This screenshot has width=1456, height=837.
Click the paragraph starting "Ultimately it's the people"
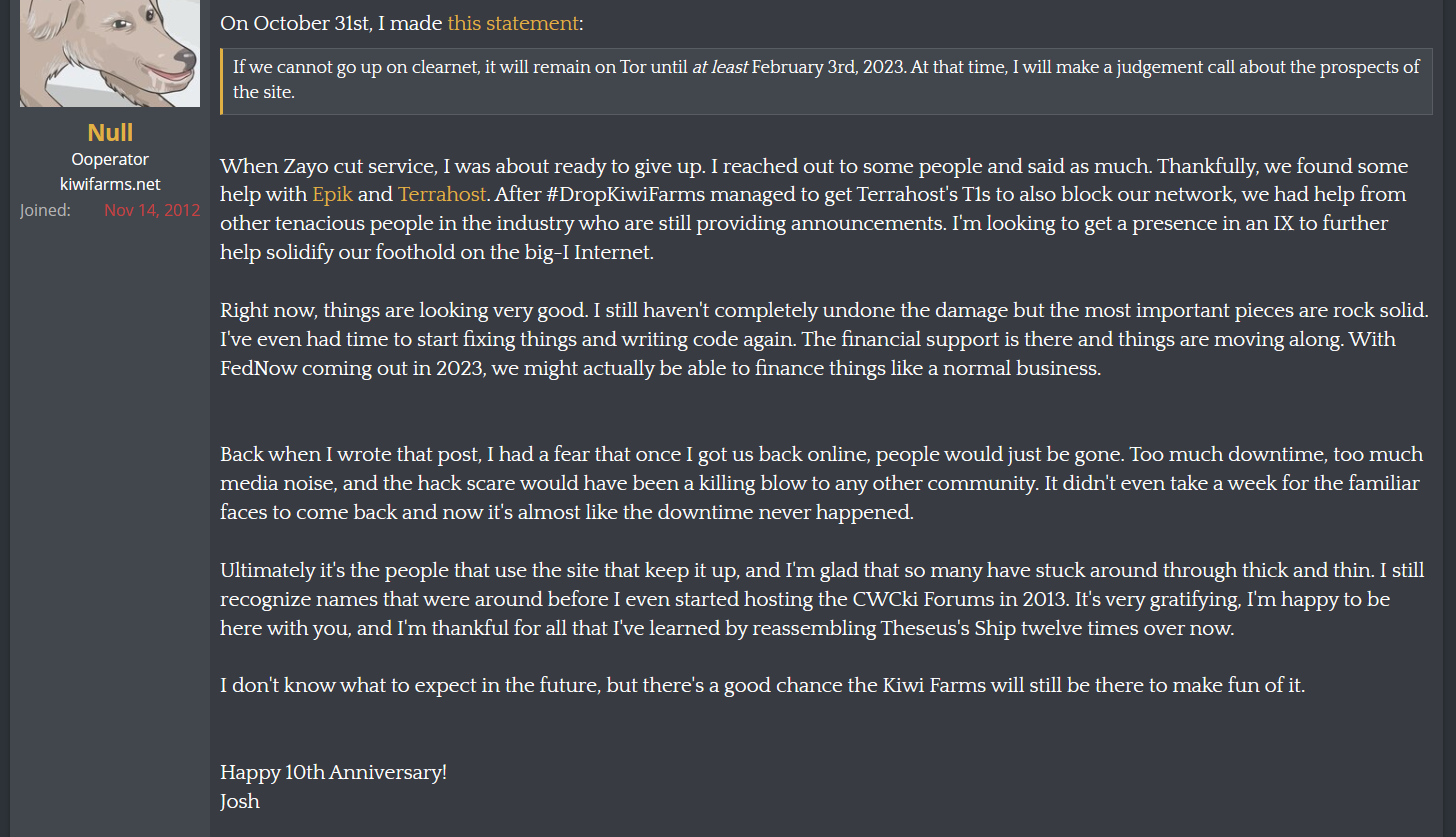[819, 600]
